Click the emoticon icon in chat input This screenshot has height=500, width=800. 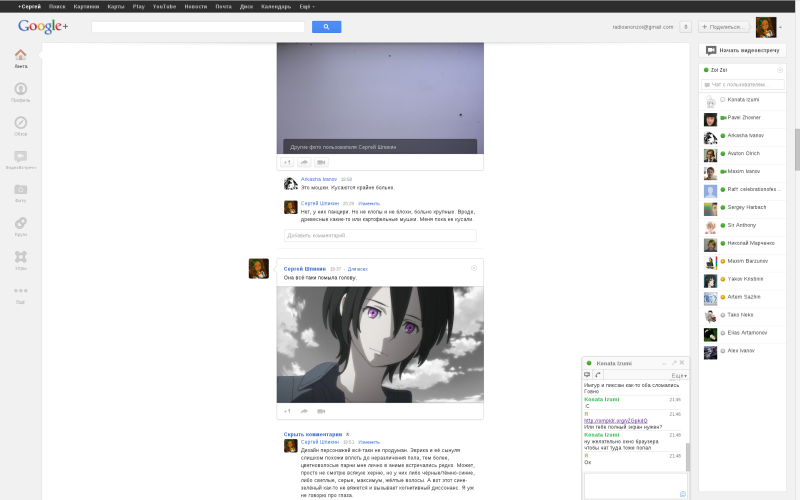pos(683,494)
